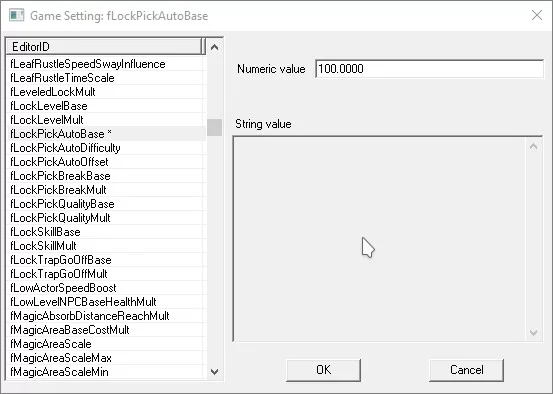Viewport: 553px width, 394px height.
Task: Select fMagicAreaScale in the list
Action: (106, 344)
